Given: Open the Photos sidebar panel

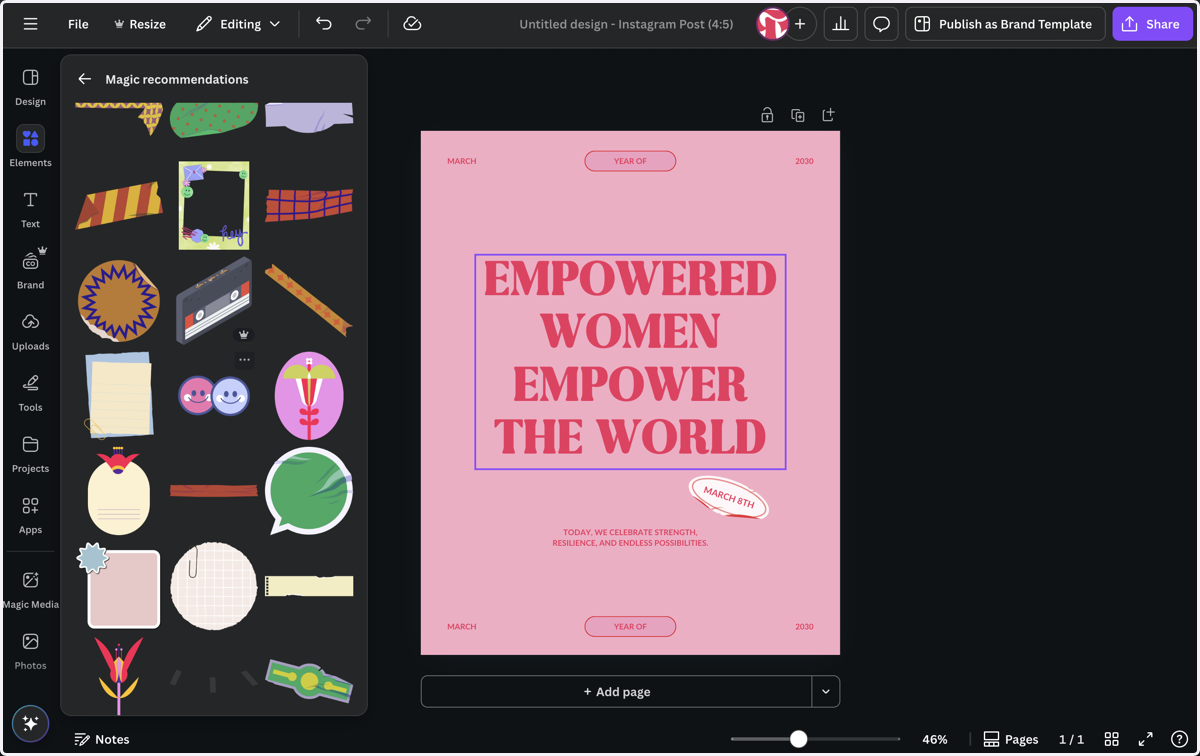Looking at the screenshot, I should click(x=30, y=650).
